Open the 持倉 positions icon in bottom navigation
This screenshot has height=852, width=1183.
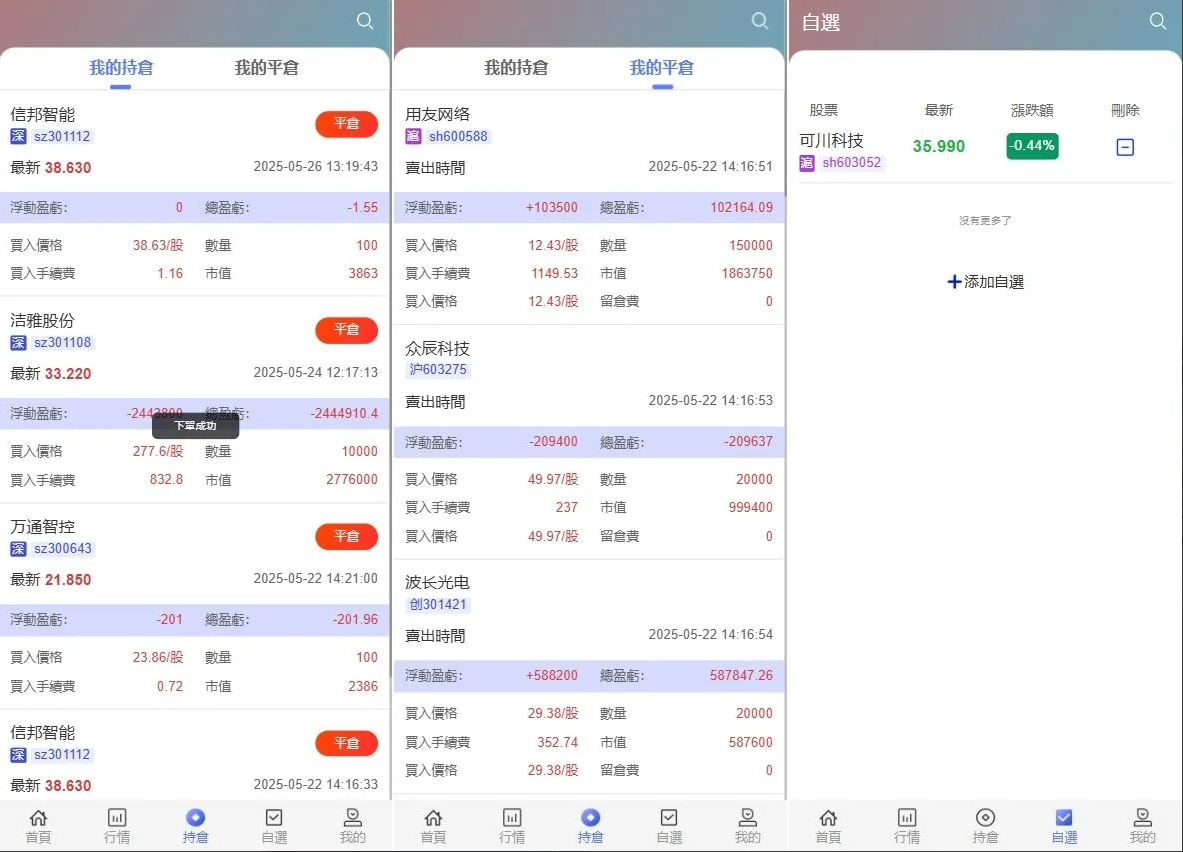[x=196, y=825]
